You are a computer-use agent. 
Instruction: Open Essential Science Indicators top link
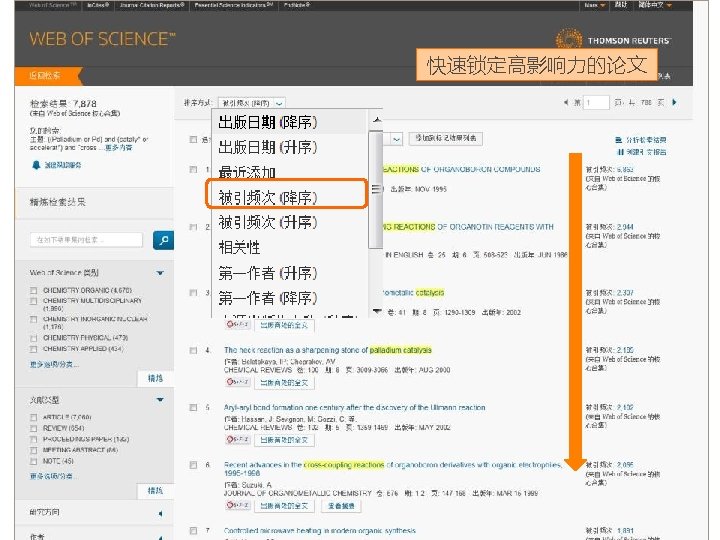click(x=234, y=5)
